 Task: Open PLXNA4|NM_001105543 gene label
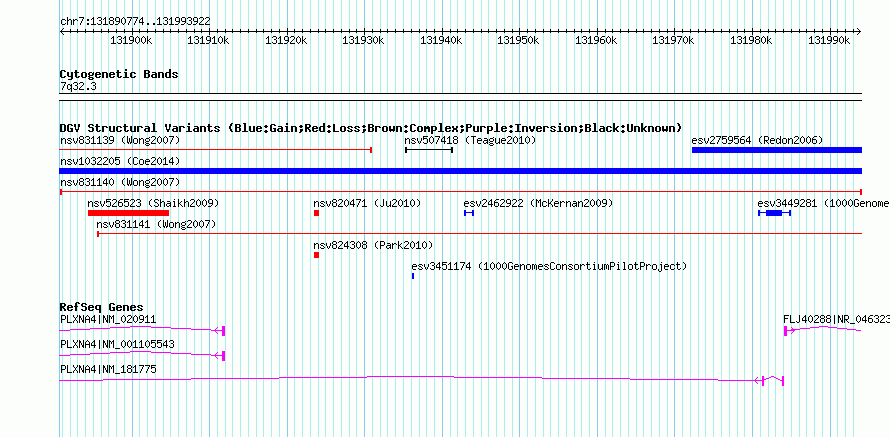[x=117, y=344]
